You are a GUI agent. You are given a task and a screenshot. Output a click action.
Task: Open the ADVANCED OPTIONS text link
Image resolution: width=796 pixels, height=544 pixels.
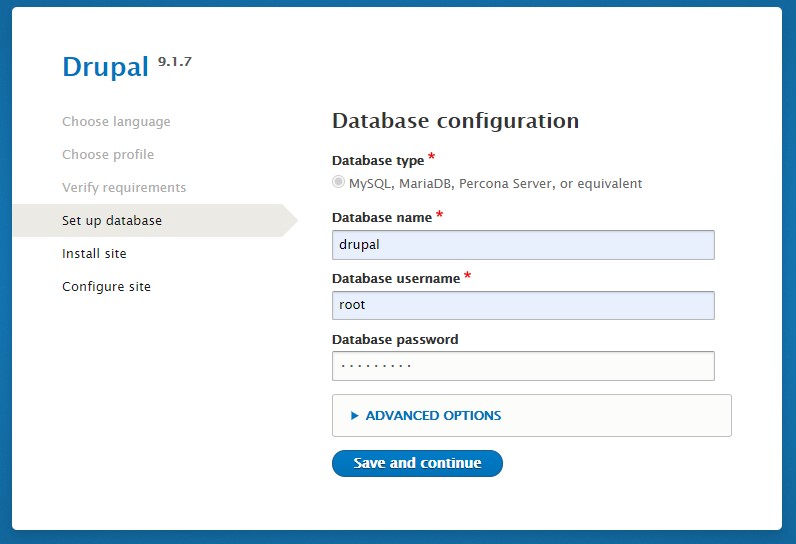[433, 416]
